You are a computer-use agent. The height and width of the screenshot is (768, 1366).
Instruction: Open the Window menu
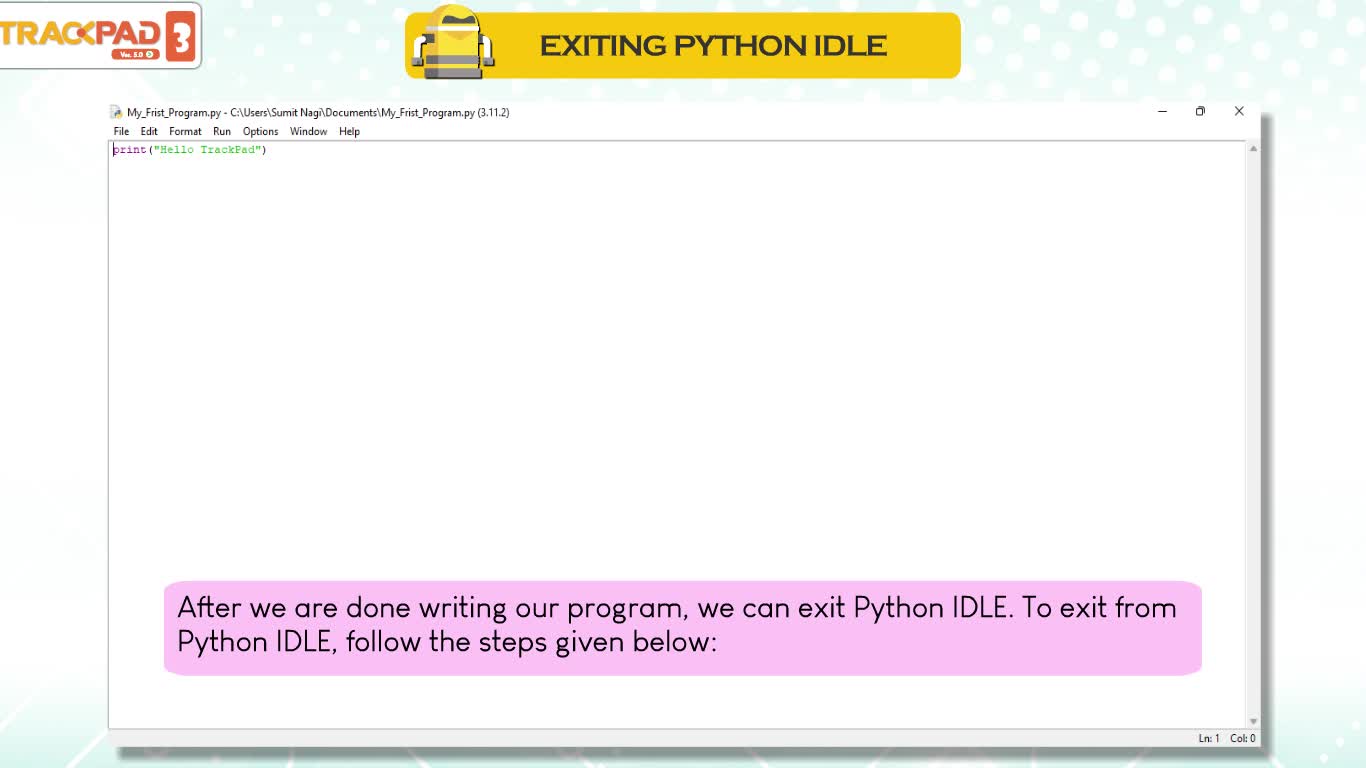point(308,131)
